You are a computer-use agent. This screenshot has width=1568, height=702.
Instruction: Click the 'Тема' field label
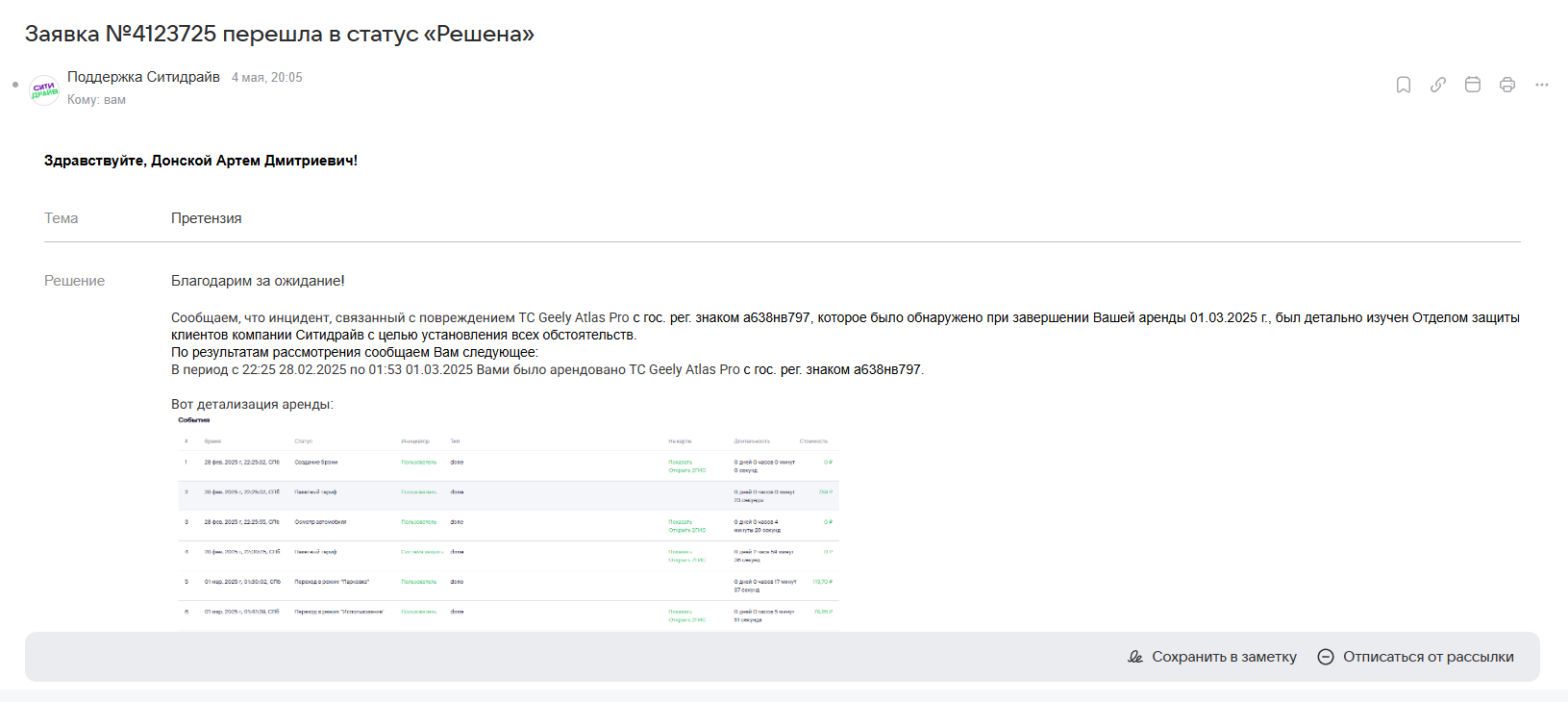point(62,218)
